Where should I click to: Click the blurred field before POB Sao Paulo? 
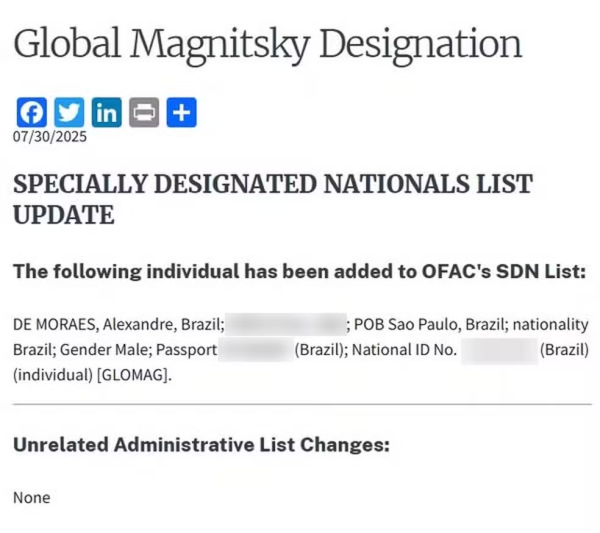(x=285, y=325)
